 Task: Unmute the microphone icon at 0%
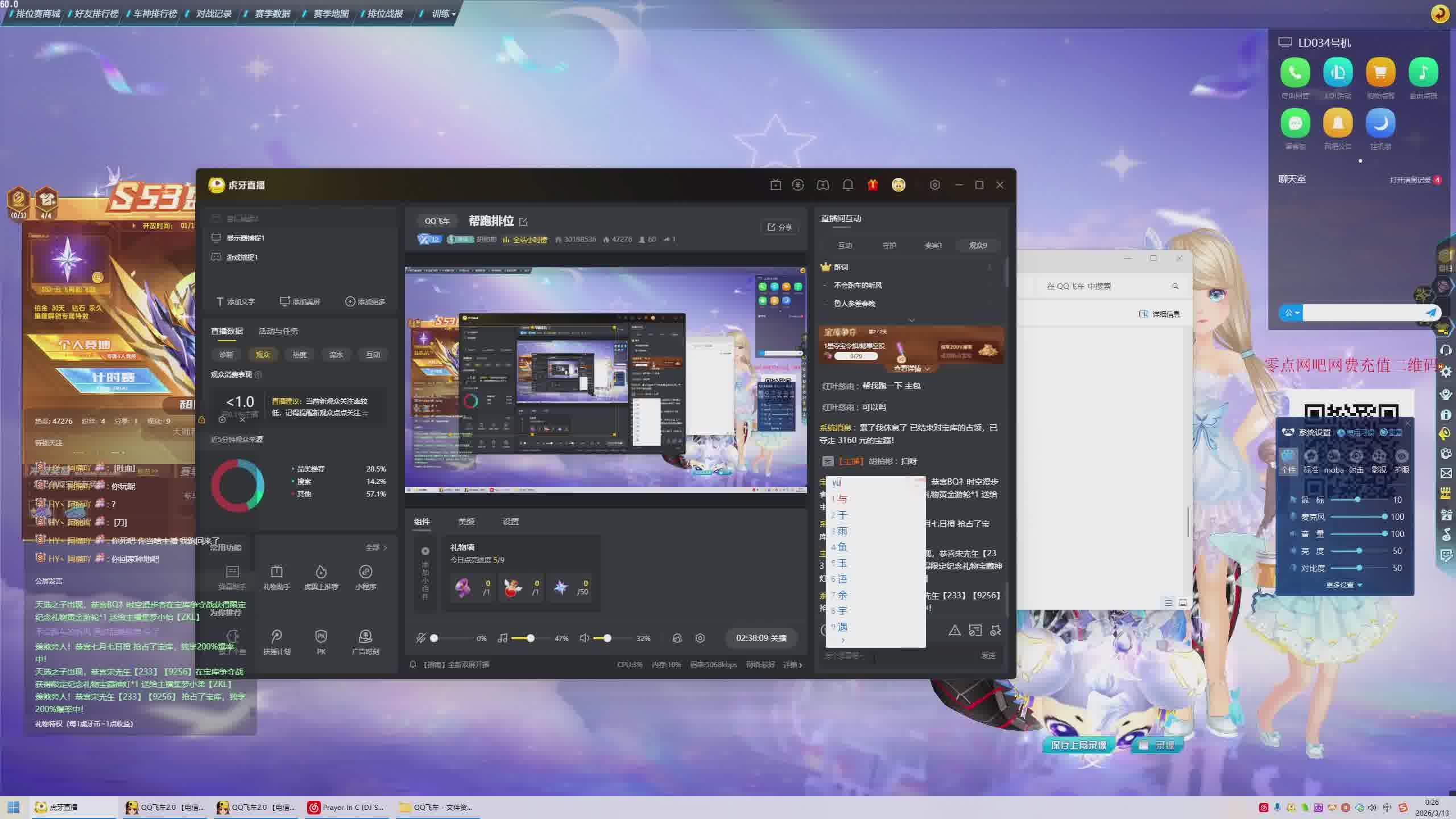tap(421, 638)
